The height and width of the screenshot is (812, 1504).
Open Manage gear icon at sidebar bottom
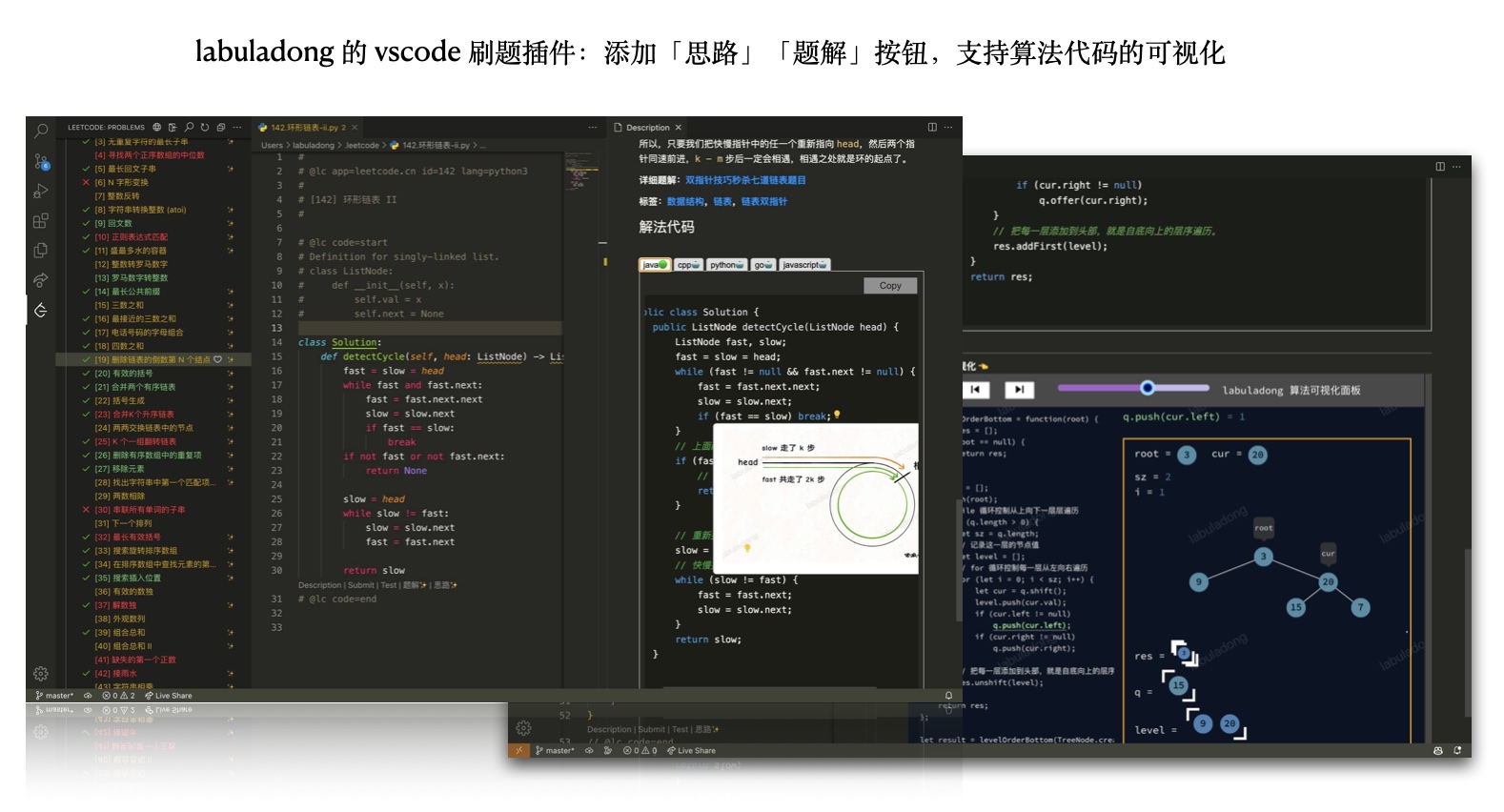(x=41, y=673)
